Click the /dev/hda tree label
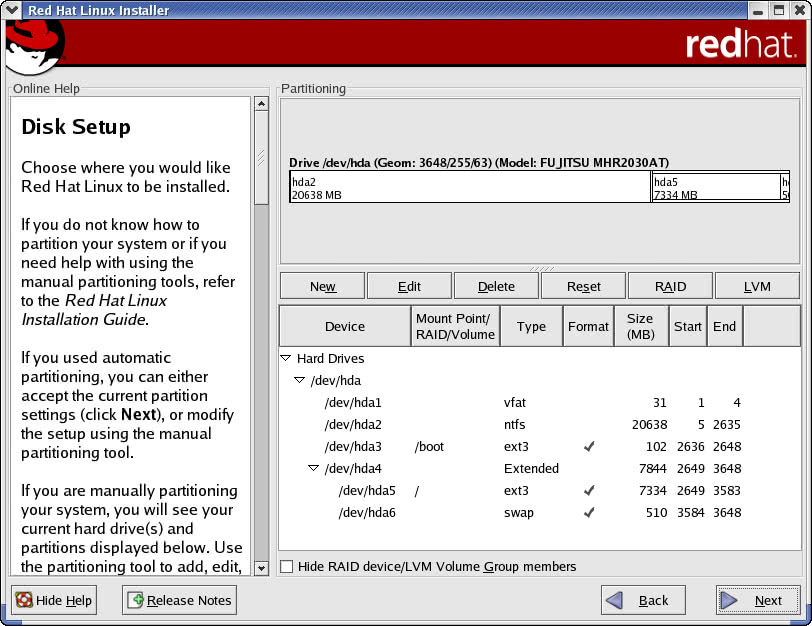The image size is (812, 626). [336, 381]
